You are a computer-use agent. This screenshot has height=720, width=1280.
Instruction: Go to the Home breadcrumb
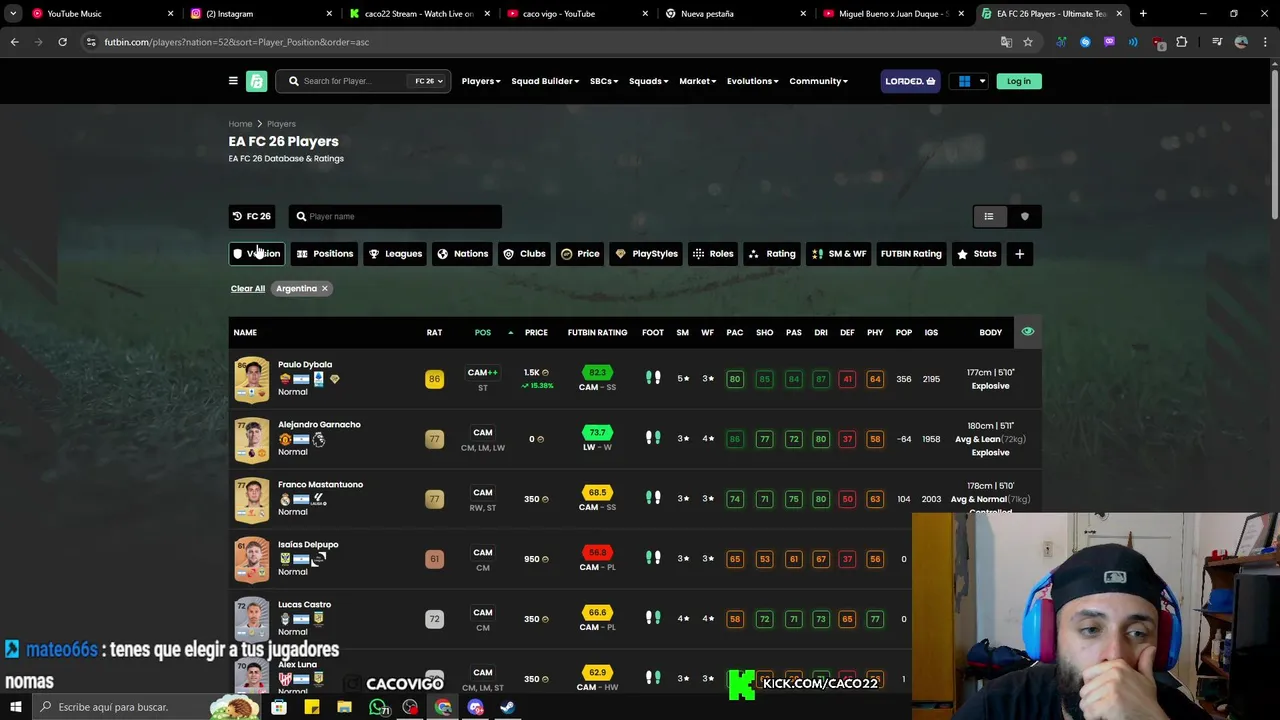point(240,124)
